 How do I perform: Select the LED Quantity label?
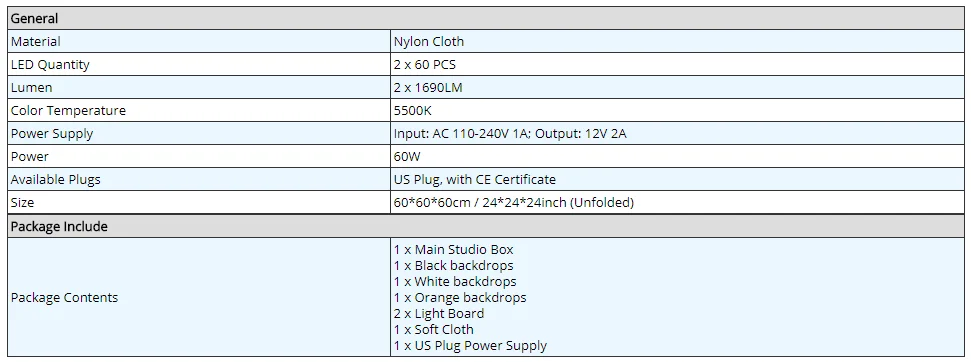(50, 64)
